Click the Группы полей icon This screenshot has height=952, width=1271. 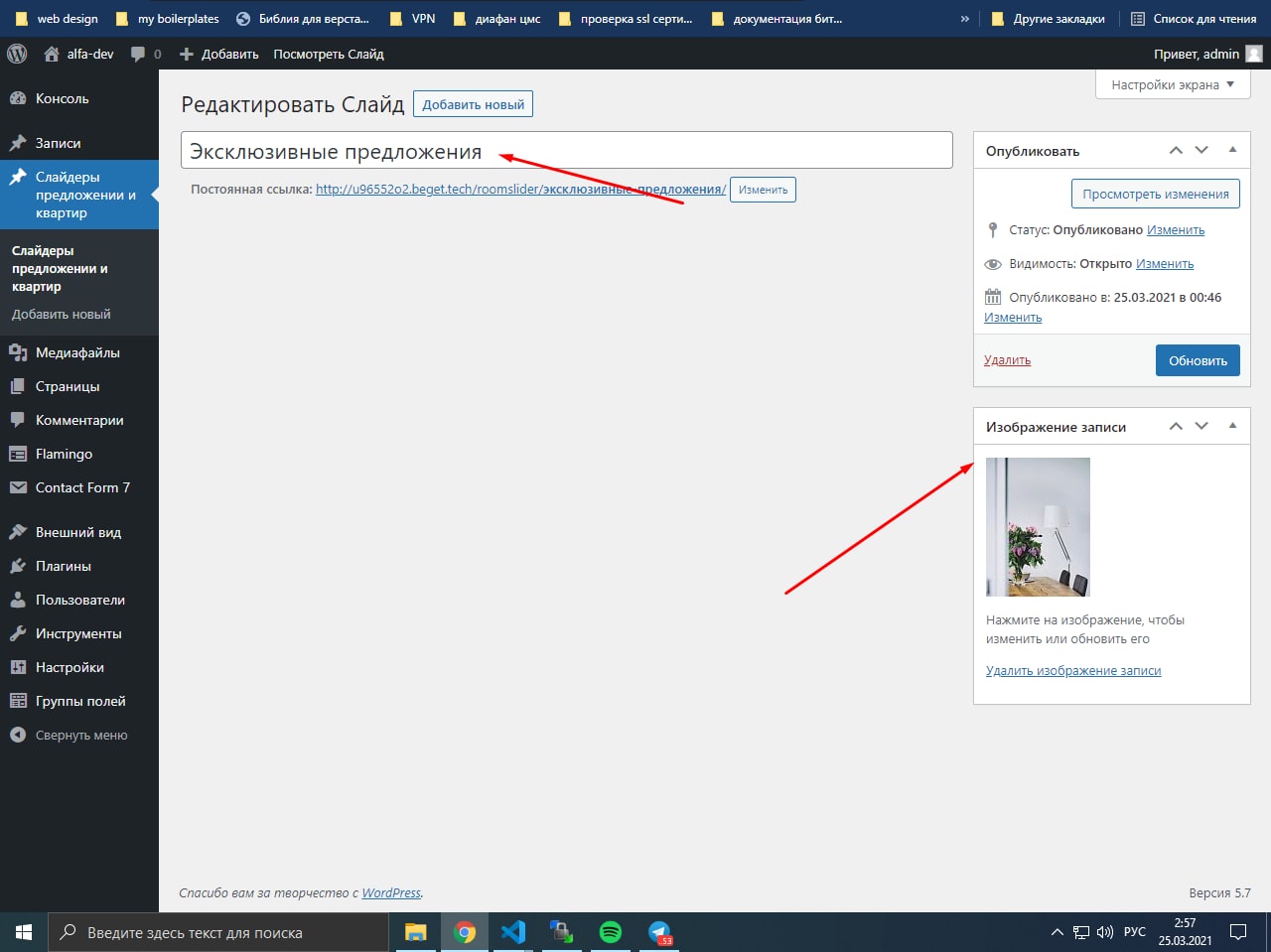18,701
